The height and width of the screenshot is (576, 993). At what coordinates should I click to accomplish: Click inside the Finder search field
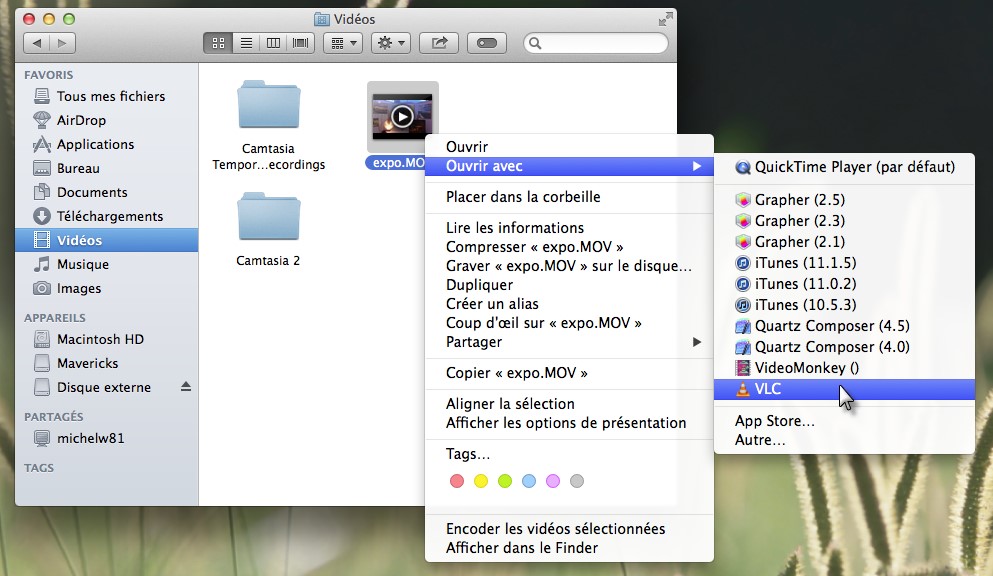click(602, 43)
